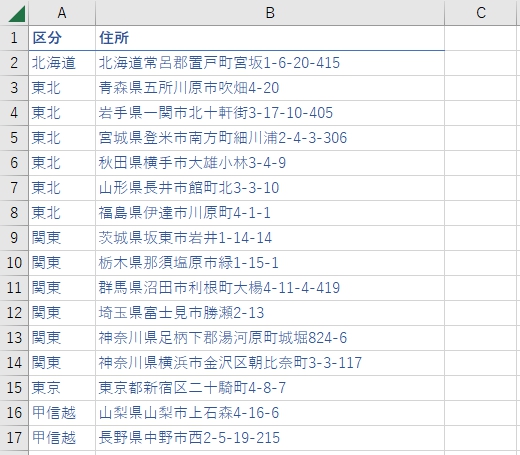Select row 14 header
This screenshot has height=455, width=520.
pyautogui.click(x=14, y=363)
